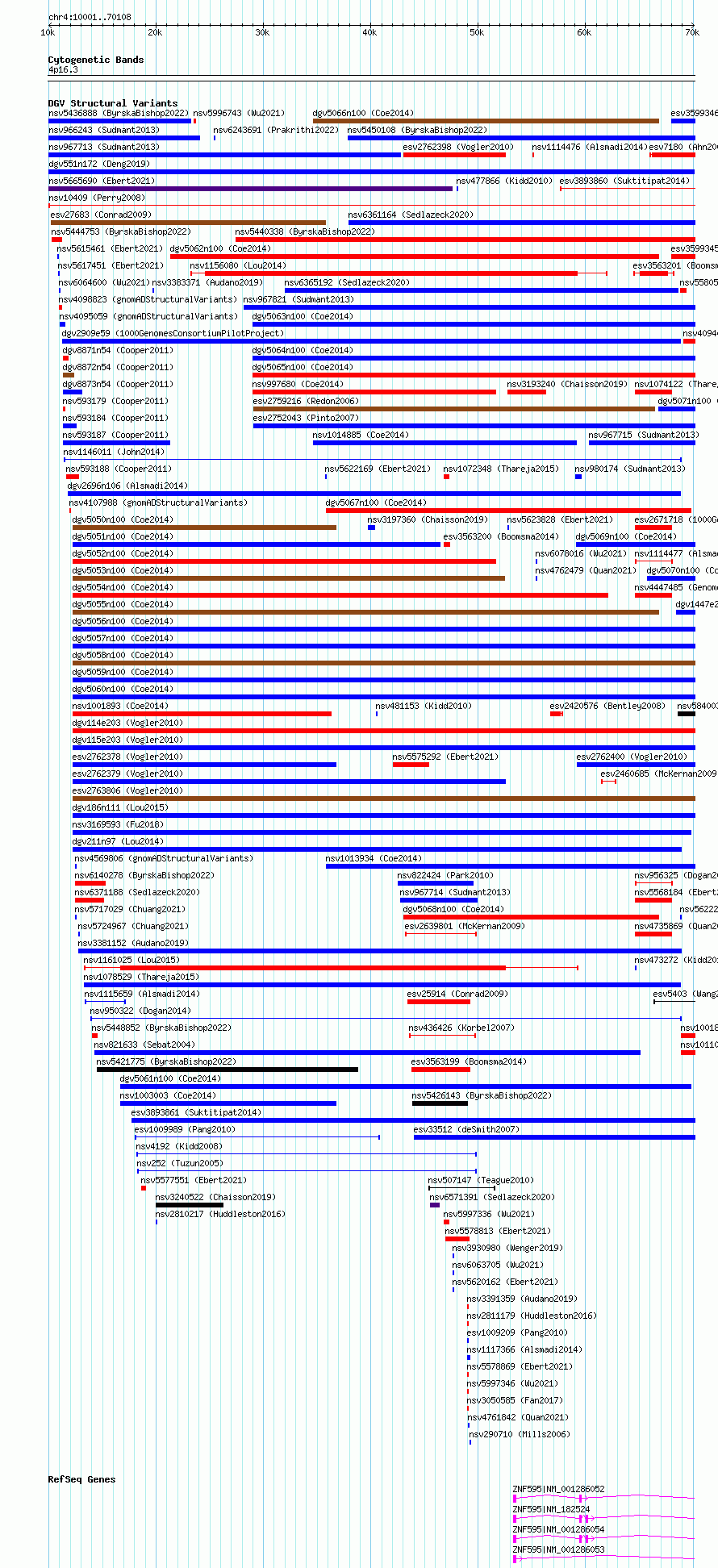Image resolution: width=718 pixels, height=1568 pixels.
Task: Click esv2752043 (Pinto2007) label
Action: [x=306, y=418]
